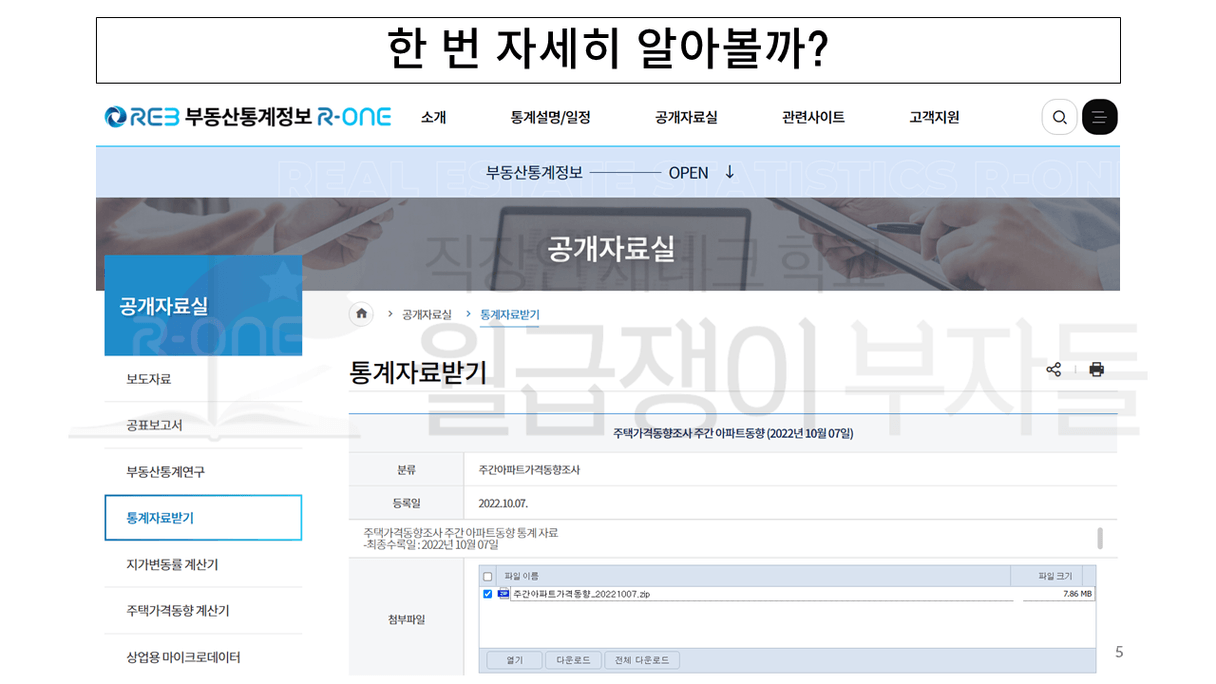This screenshot has width=1216, height=684.
Task: Click the printer icon
Action: [x=1096, y=369]
